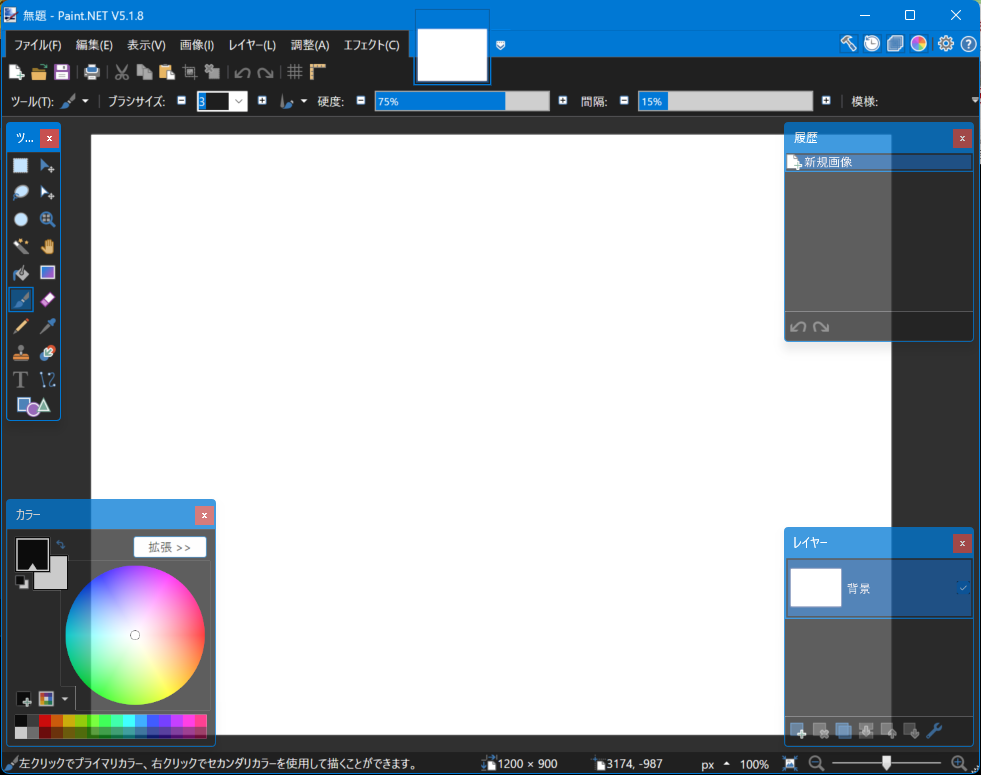Select the Move Selection tool
The image size is (981, 775).
(x=48, y=192)
